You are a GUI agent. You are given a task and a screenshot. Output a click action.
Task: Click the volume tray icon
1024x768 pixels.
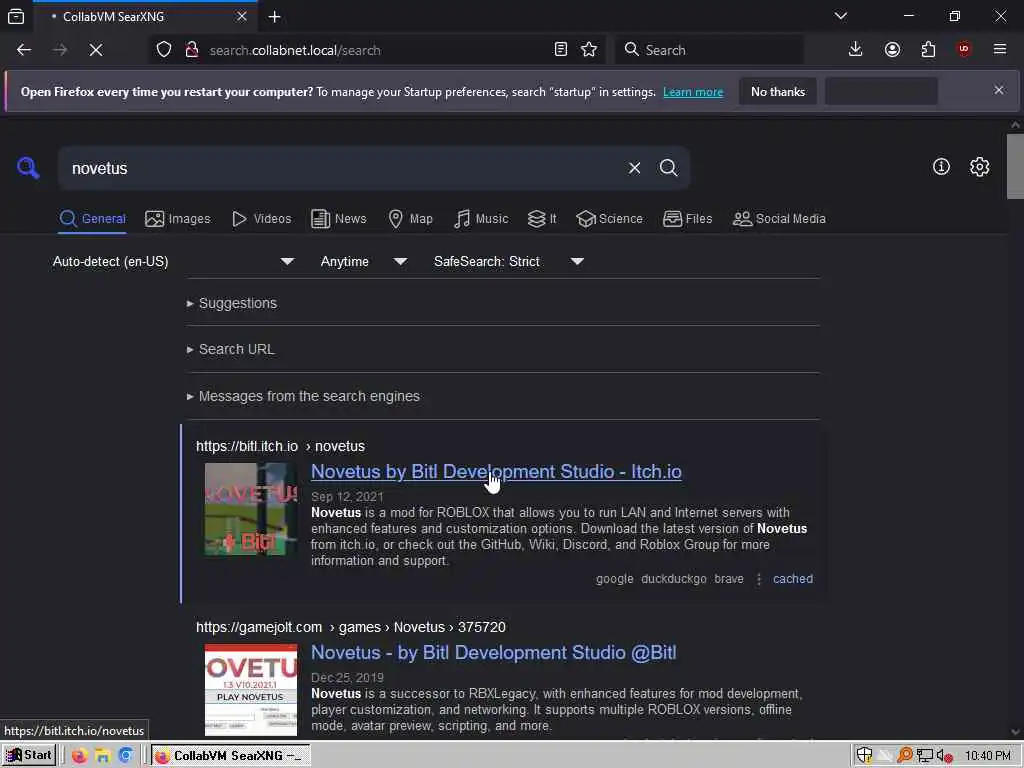tap(944, 756)
